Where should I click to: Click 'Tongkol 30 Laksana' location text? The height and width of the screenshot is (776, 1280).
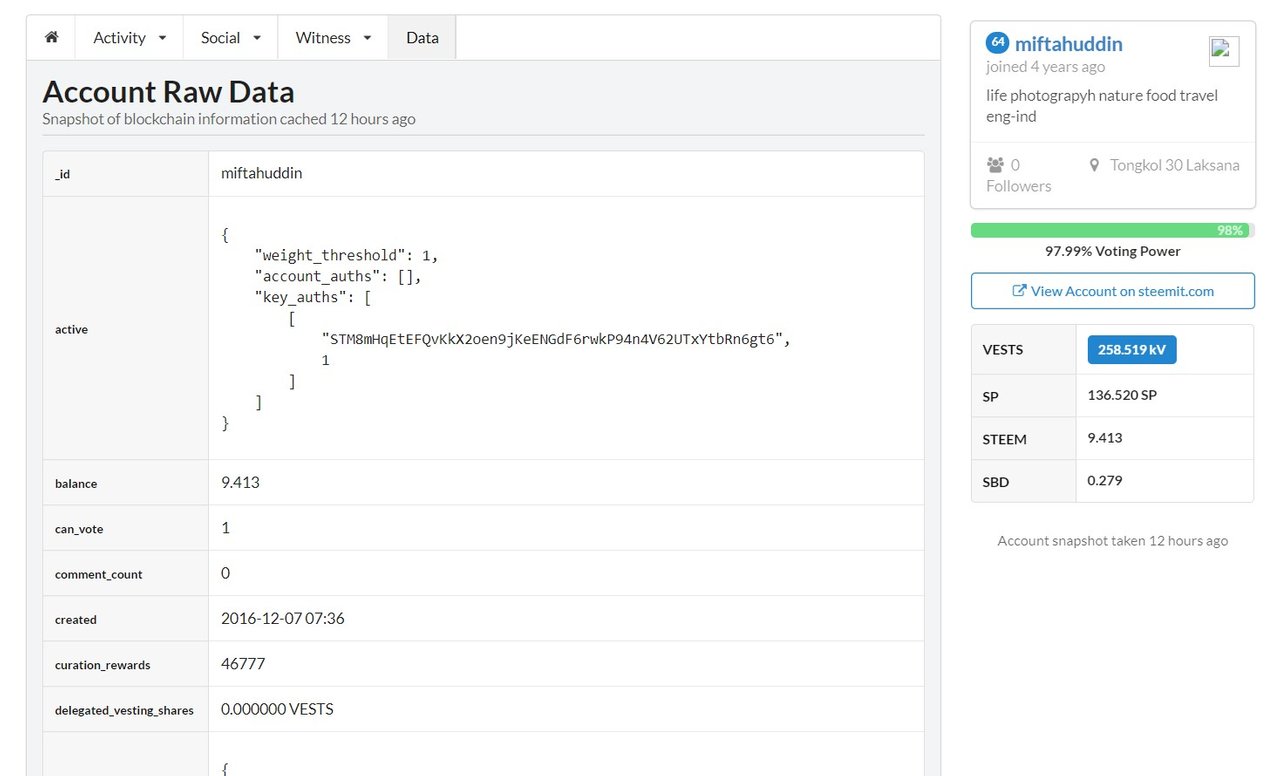[x=1174, y=165]
